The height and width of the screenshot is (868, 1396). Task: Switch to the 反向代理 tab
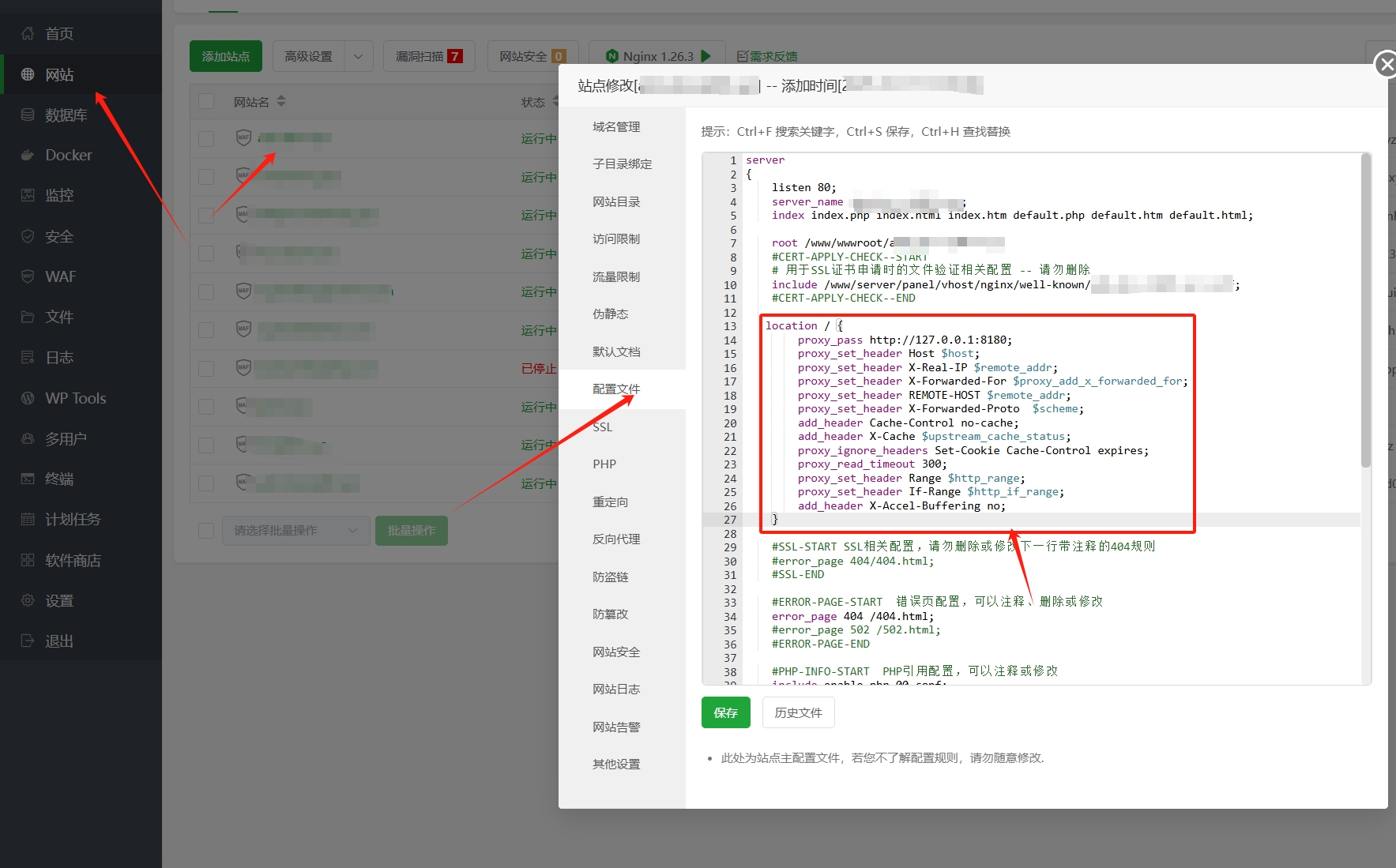[616, 539]
